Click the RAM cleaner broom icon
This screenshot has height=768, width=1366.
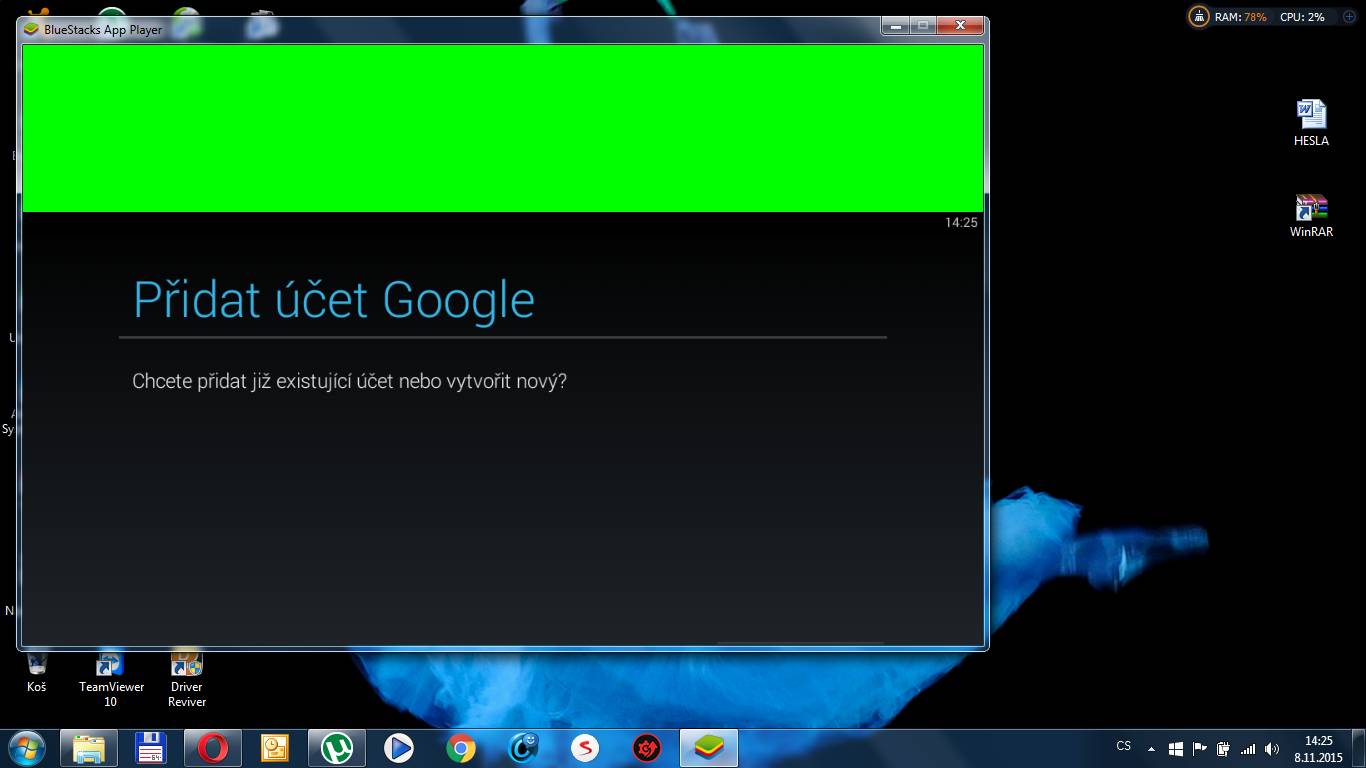pos(1199,17)
